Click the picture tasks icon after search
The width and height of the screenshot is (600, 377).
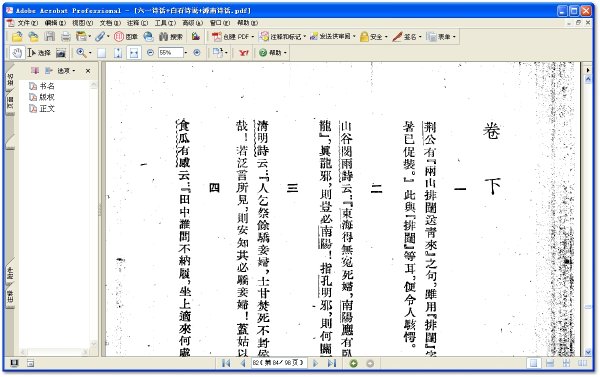pyautogui.click(x=196, y=37)
